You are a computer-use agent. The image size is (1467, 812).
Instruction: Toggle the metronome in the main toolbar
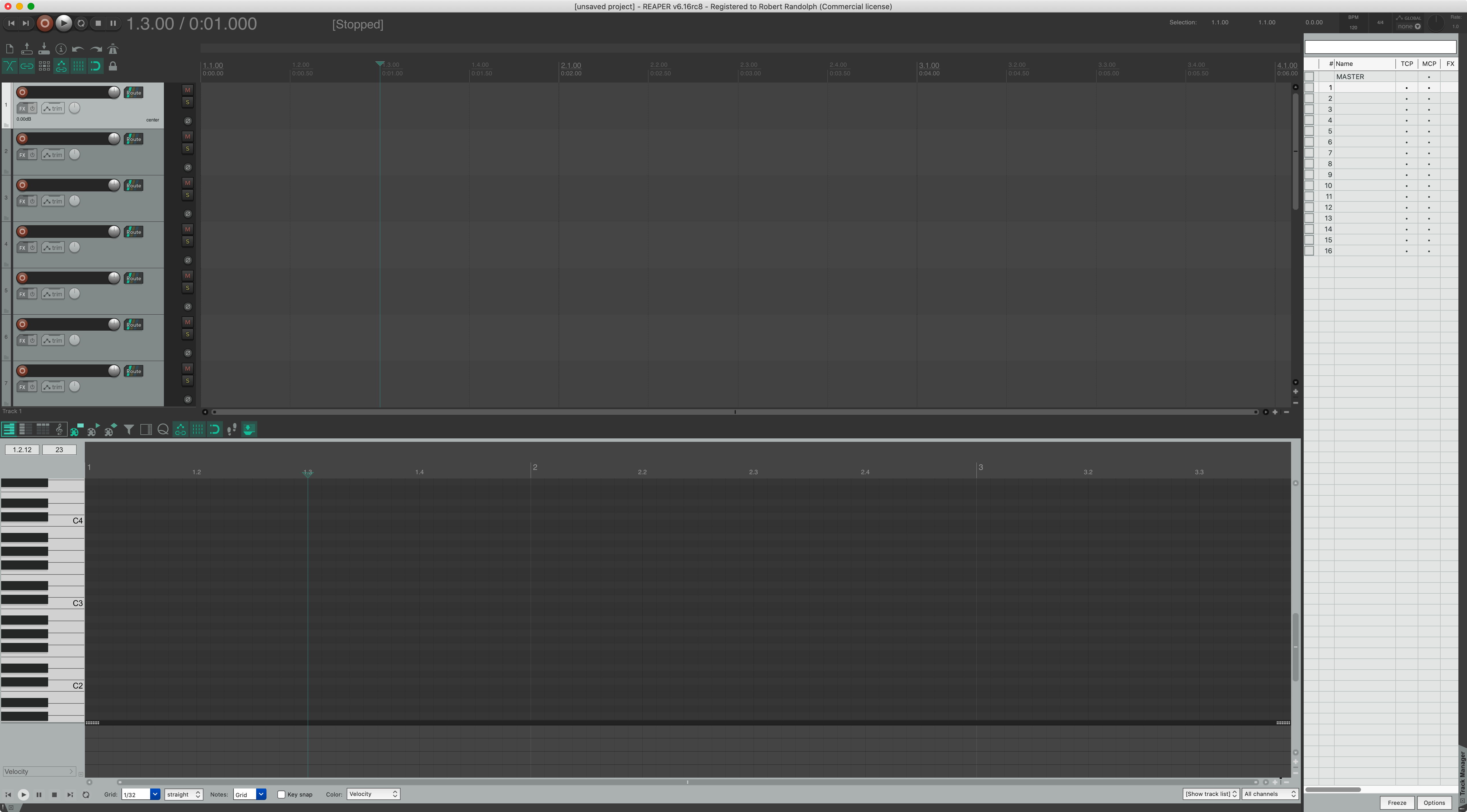(113, 49)
